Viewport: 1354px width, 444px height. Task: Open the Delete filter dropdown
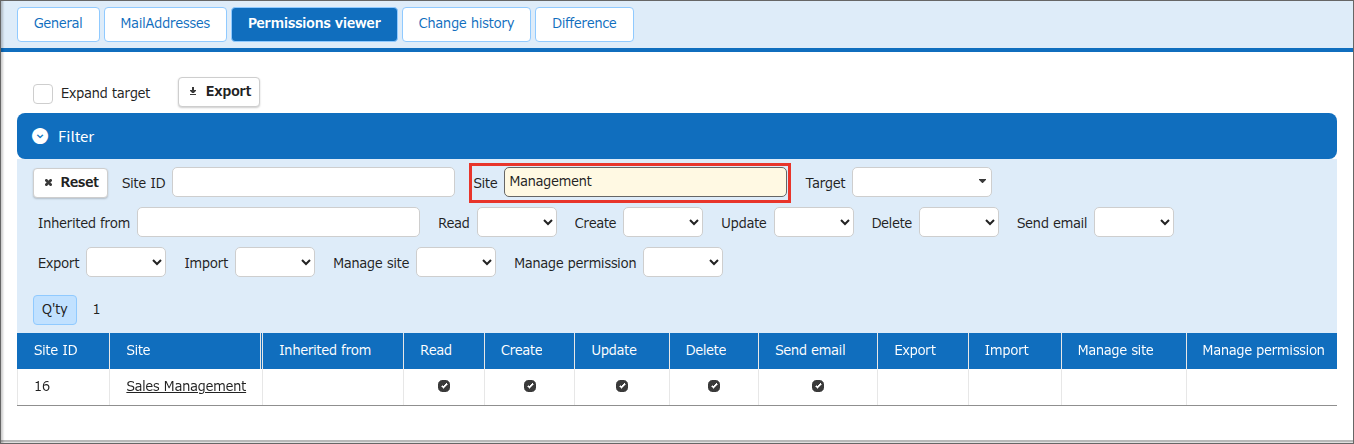[x=959, y=223]
